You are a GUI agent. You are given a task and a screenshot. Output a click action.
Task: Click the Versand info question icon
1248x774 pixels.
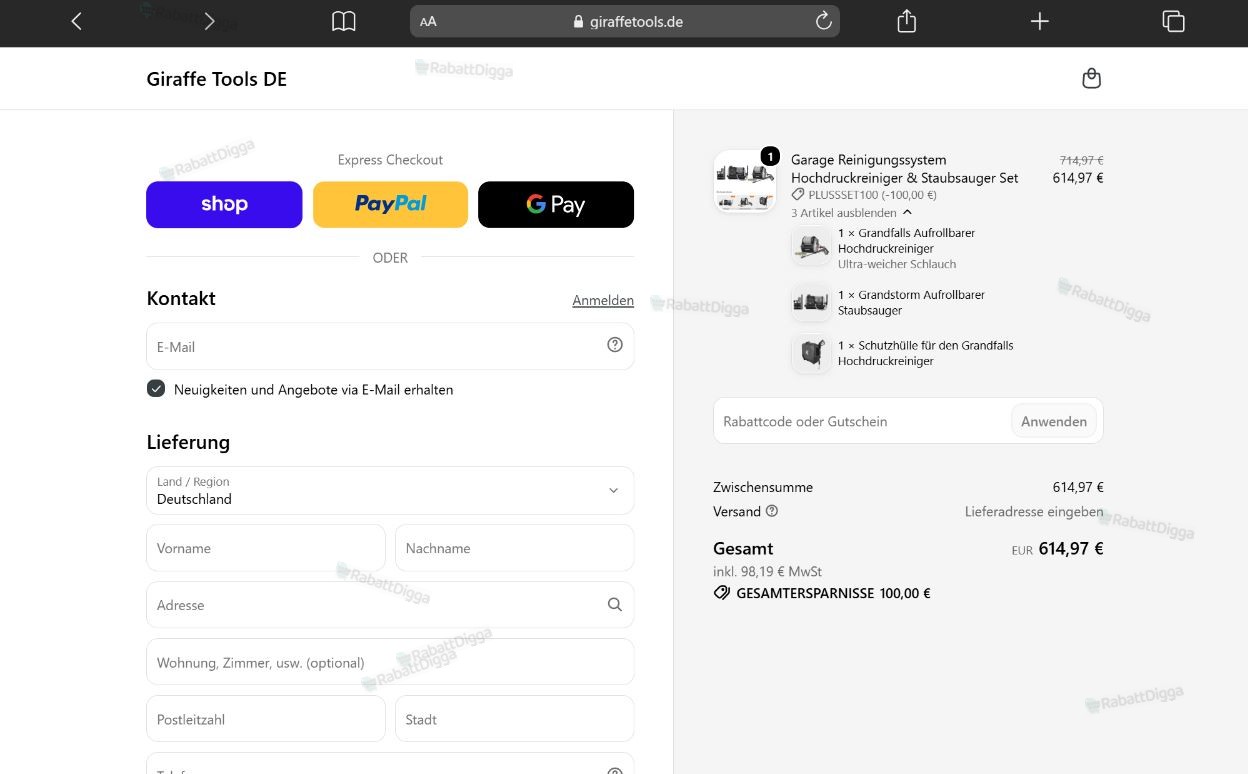[x=772, y=511]
